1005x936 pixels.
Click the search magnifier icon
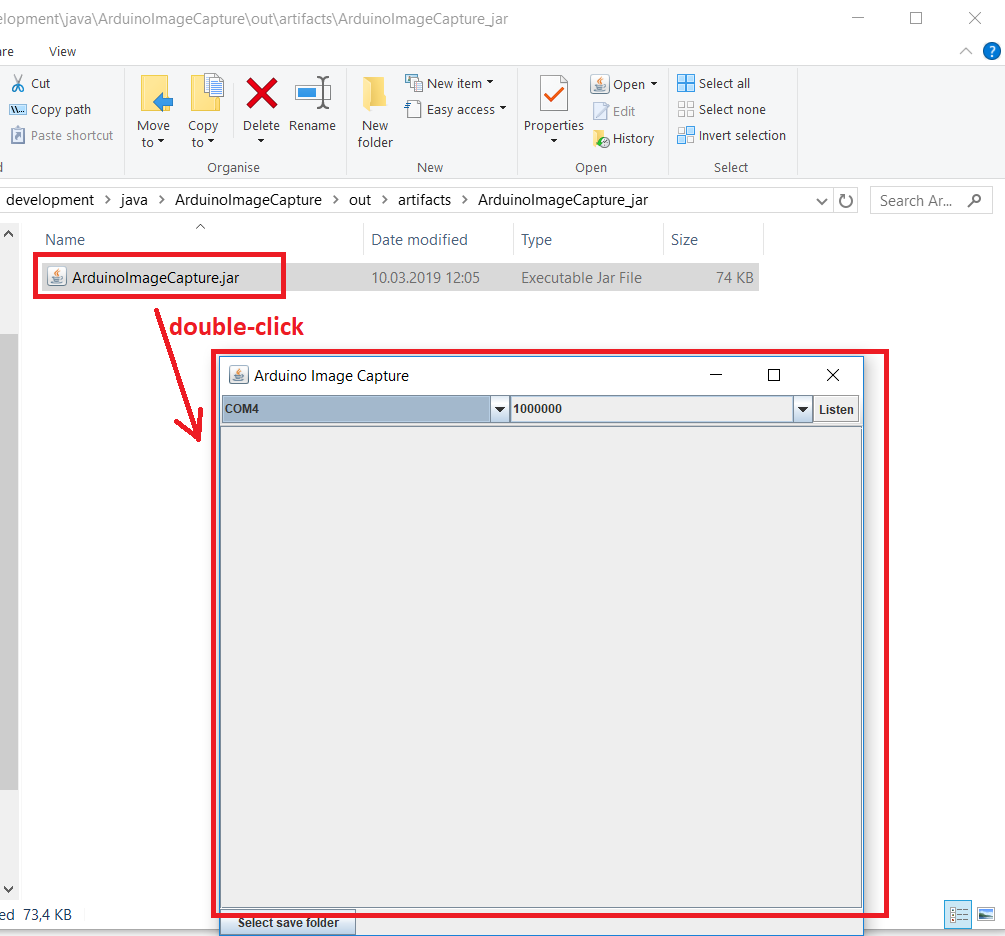tap(975, 201)
